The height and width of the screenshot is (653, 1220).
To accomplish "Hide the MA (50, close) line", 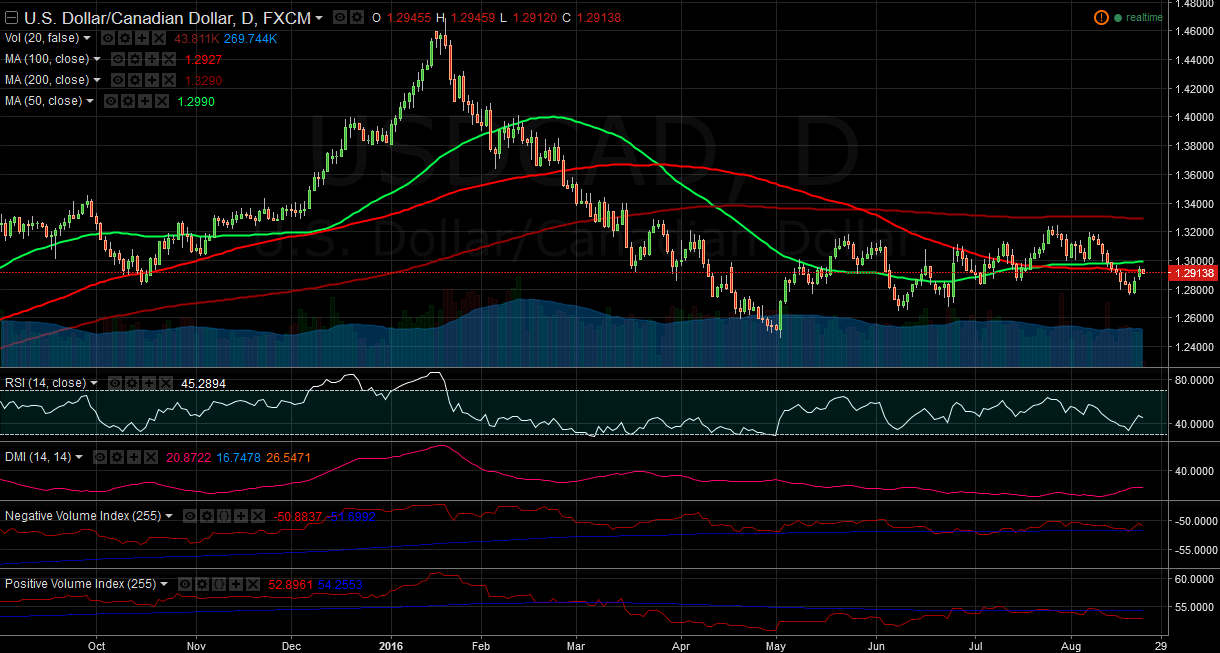I will (x=111, y=101).
